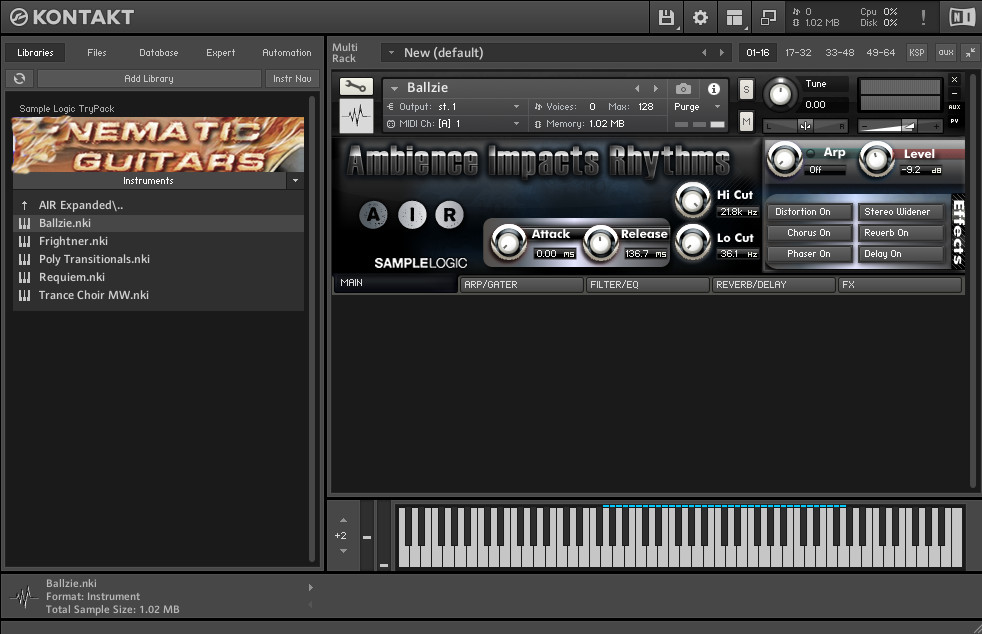Screen dimensions: 982x634
Task: Toggle AUX sends visibility button
Action: tap(954, 107)
